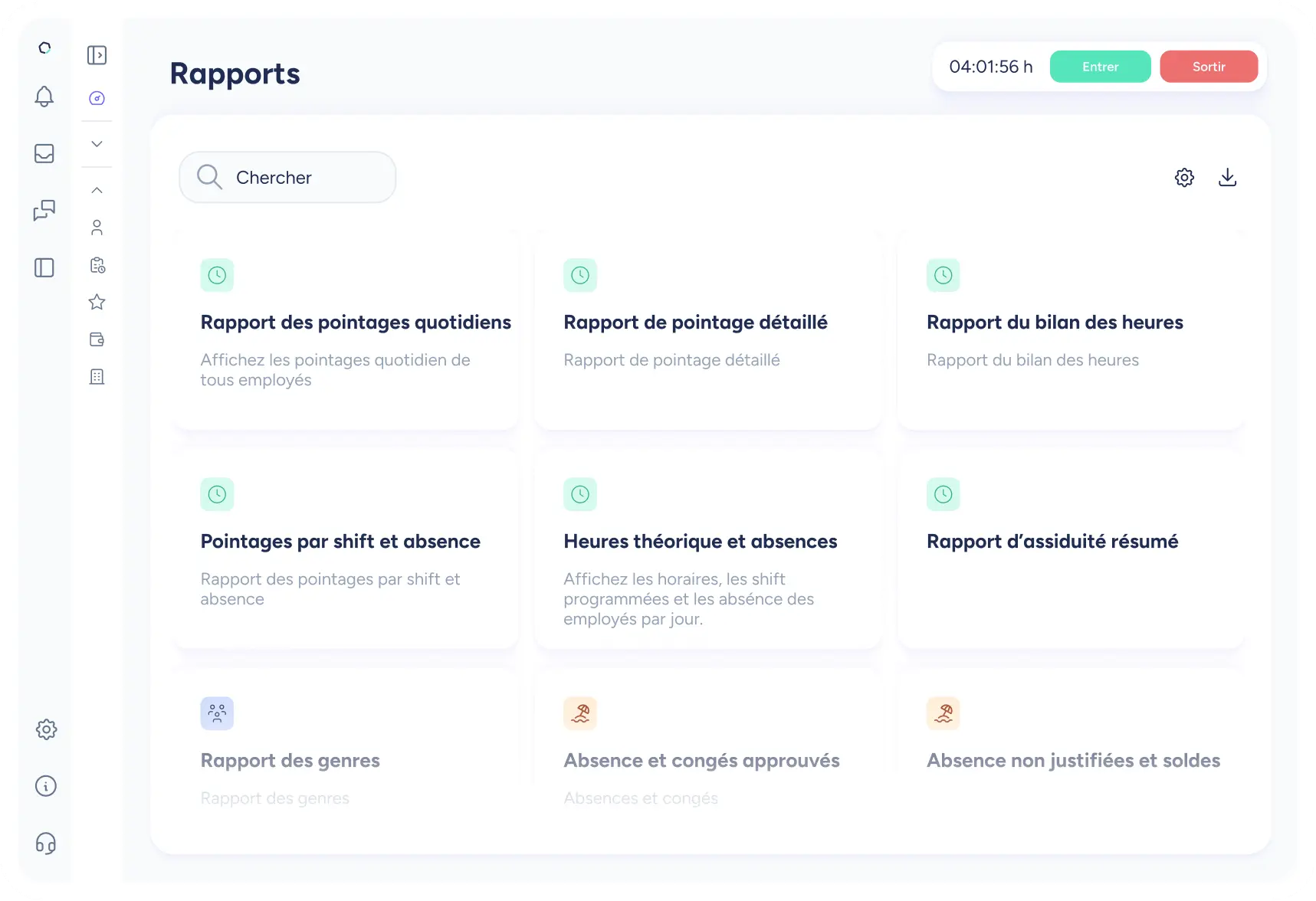Screen dimensions: 1316x901
Task: Collapse the chevron-up section in sidebar
Action: click(97, 190)
